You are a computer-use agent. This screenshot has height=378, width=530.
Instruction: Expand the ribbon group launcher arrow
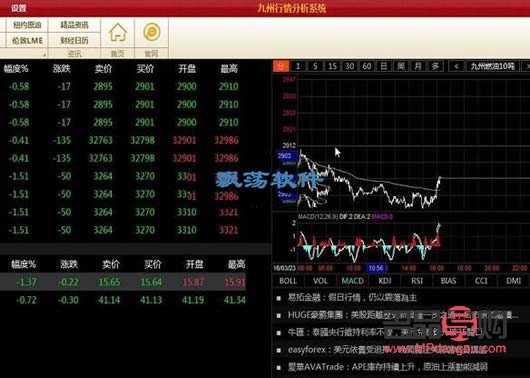pos(44,54)
